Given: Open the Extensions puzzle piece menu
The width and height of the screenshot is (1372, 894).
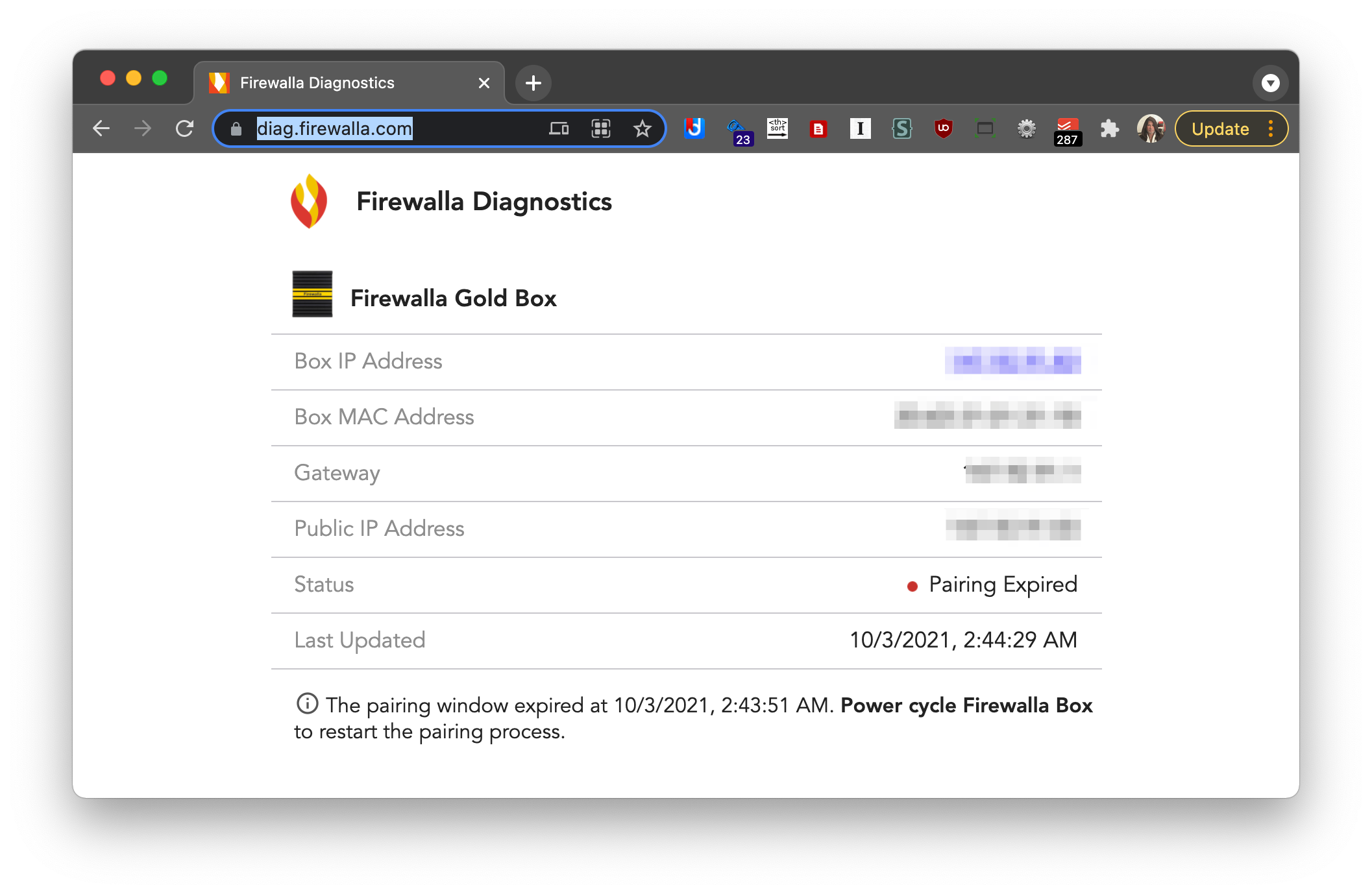Looking at the screenshot, I should (x=1109, y=128).
